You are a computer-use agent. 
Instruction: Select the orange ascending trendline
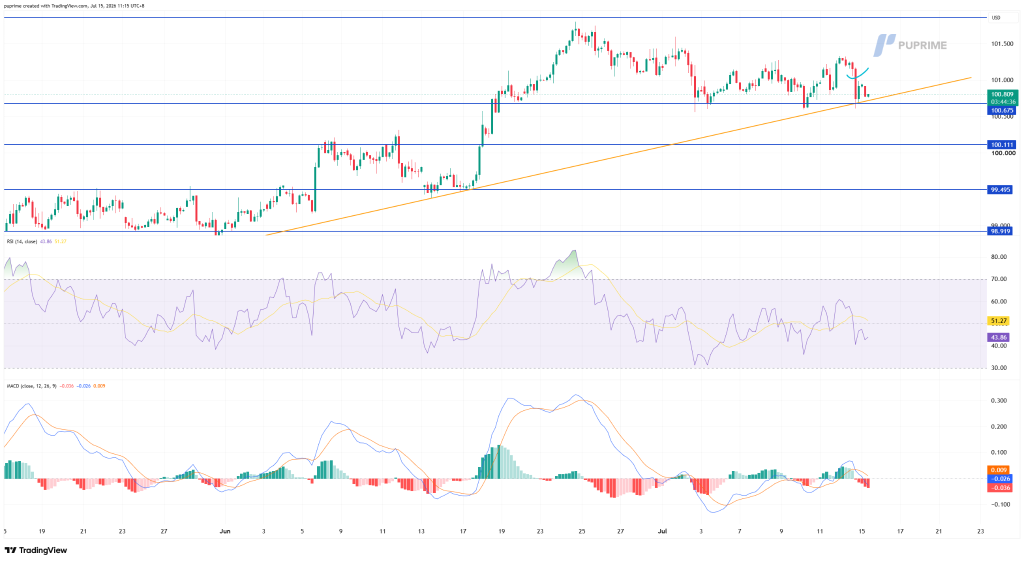pyautogui.click(x=620, y=155)
